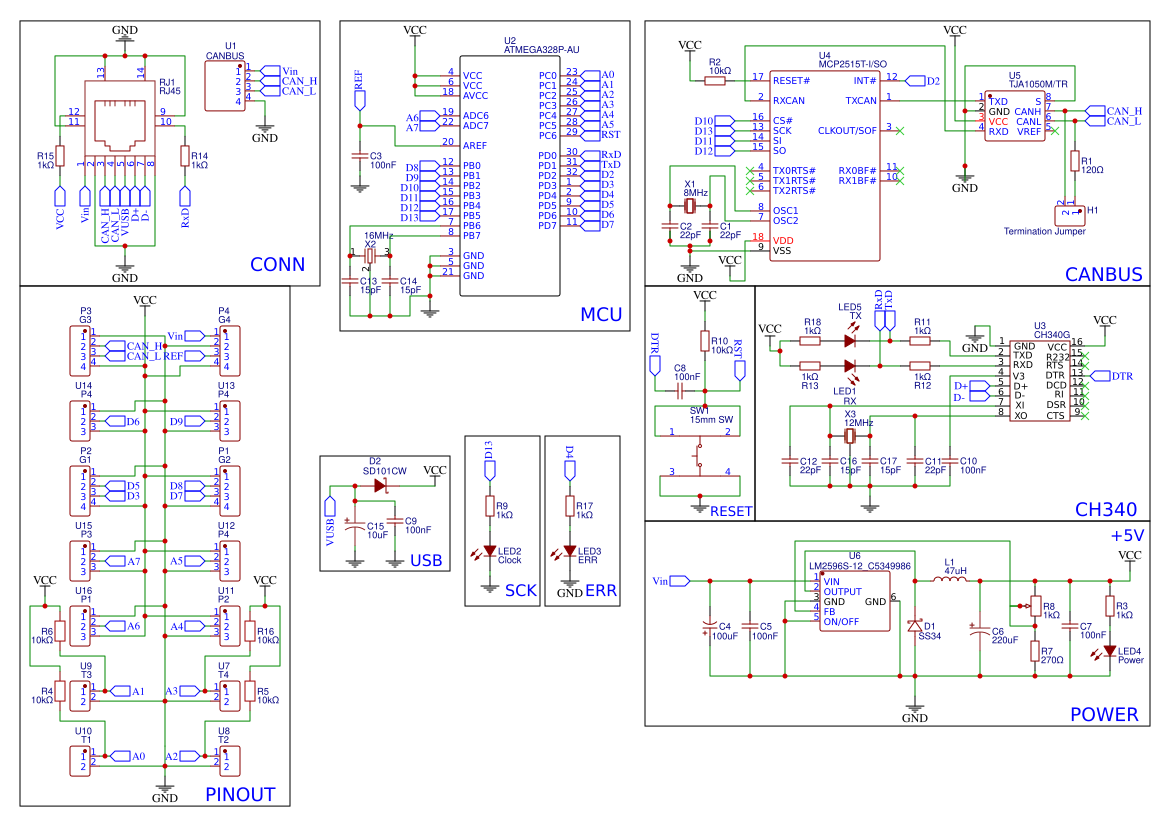
Task: Click the C4 100uF capacitor symbol
Action: point(709,628)
